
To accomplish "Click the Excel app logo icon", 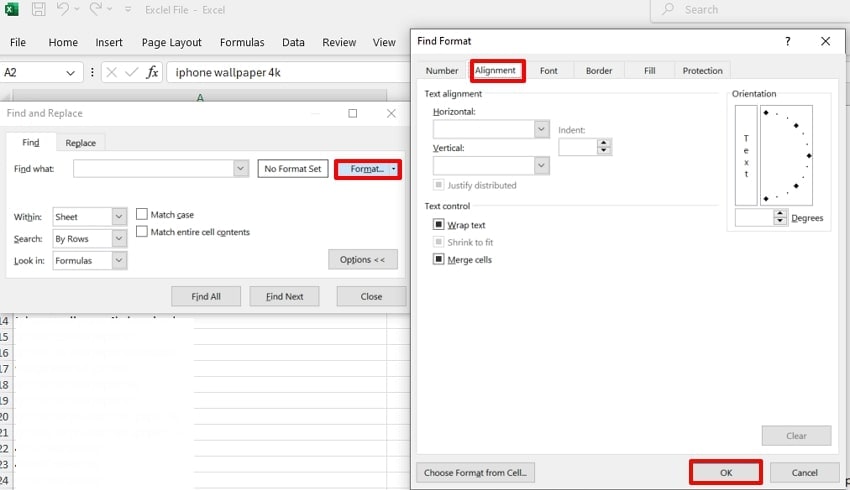I will [x=11, y=9].
